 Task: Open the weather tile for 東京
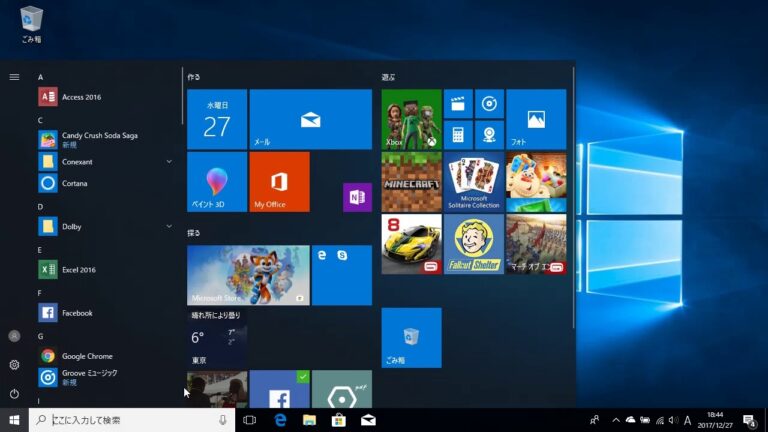pyautogui.click(x=217, y=338)
